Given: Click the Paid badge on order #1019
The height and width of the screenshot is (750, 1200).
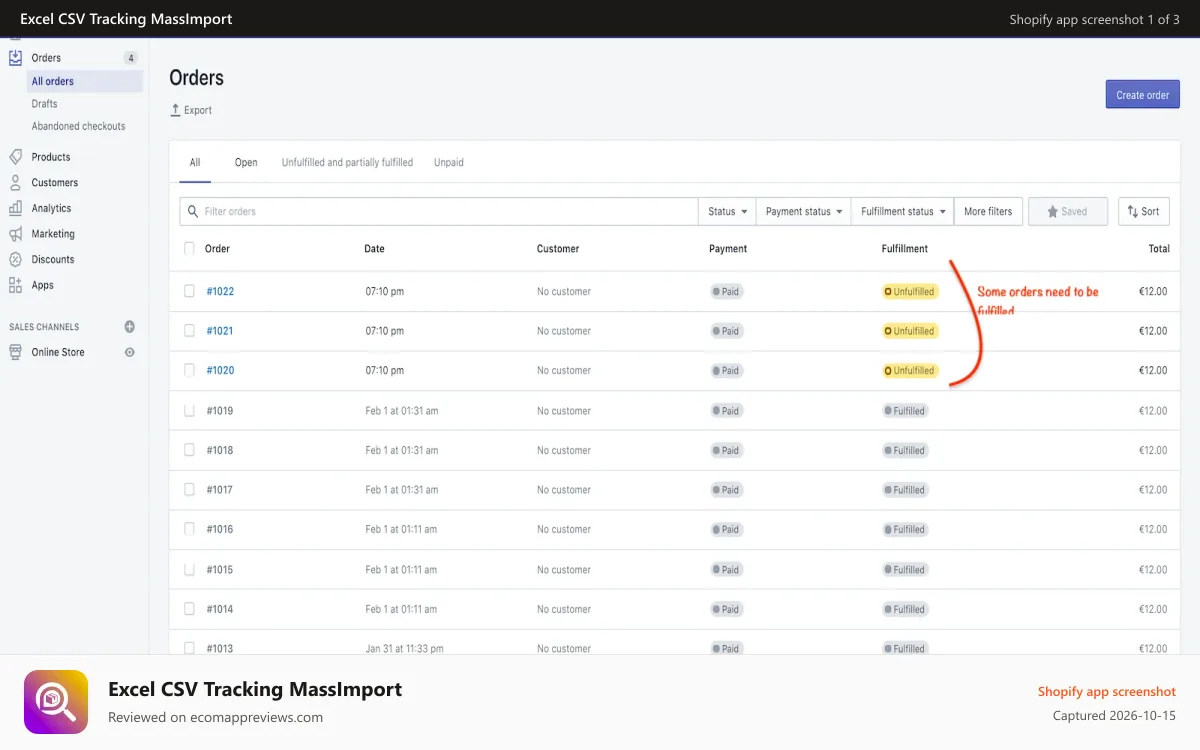Looking at the screenshot, I should click(726, 411).
